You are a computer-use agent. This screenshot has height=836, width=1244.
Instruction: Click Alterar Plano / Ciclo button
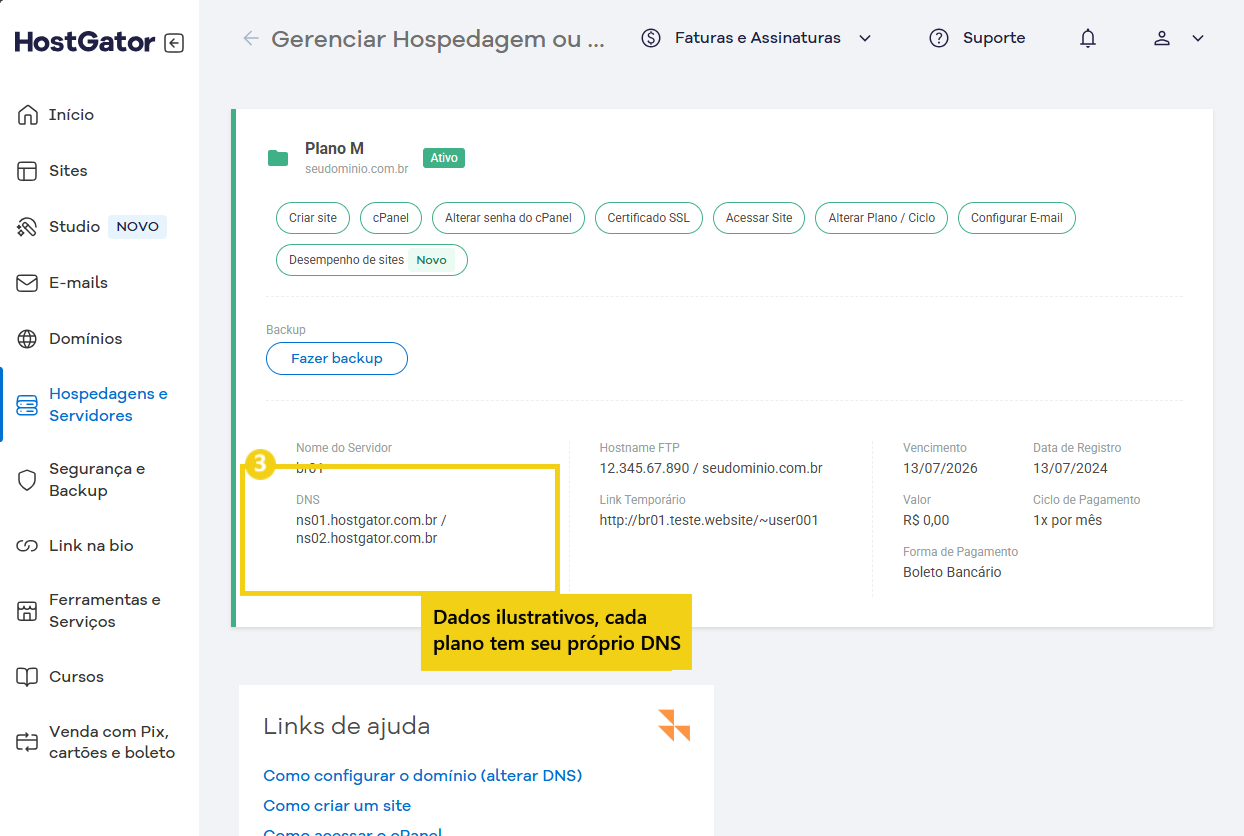click(x=882, y=218)
